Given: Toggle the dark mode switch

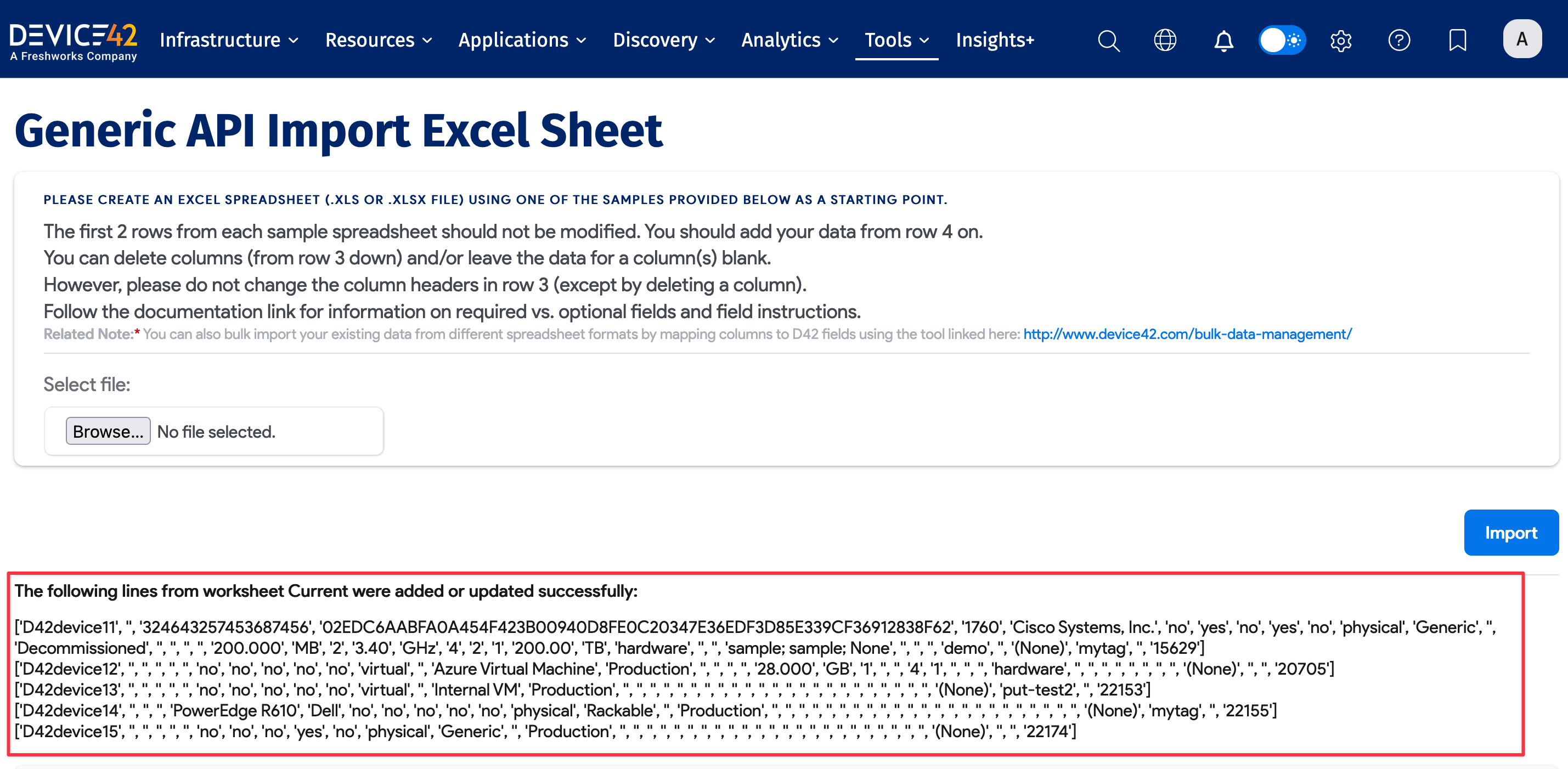Looking at the screenshot, I should [1282, 40].
